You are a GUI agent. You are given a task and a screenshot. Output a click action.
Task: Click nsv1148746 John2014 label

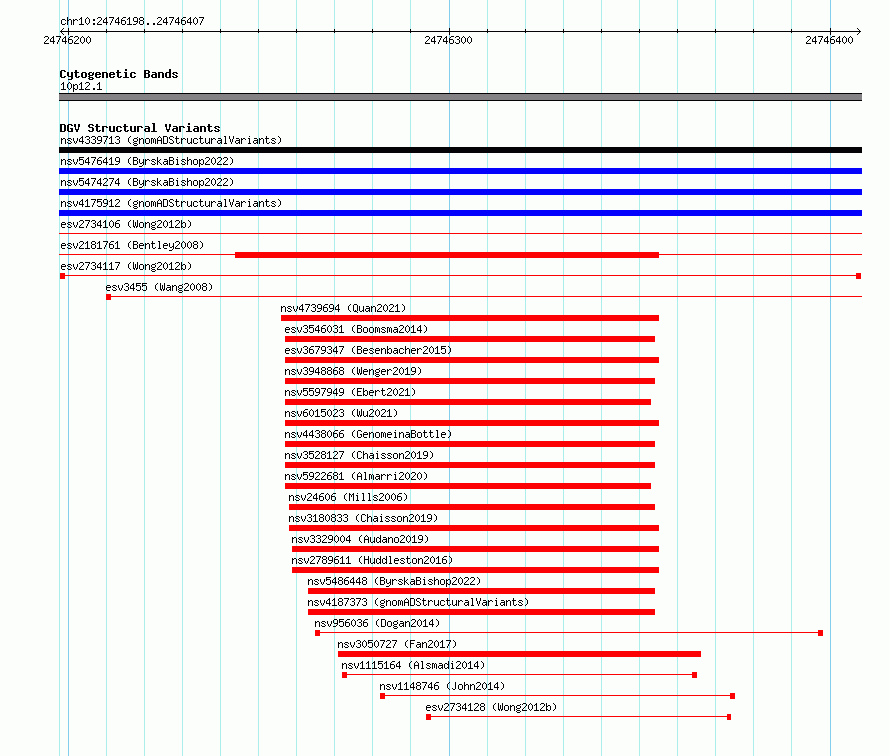[442, 686]
